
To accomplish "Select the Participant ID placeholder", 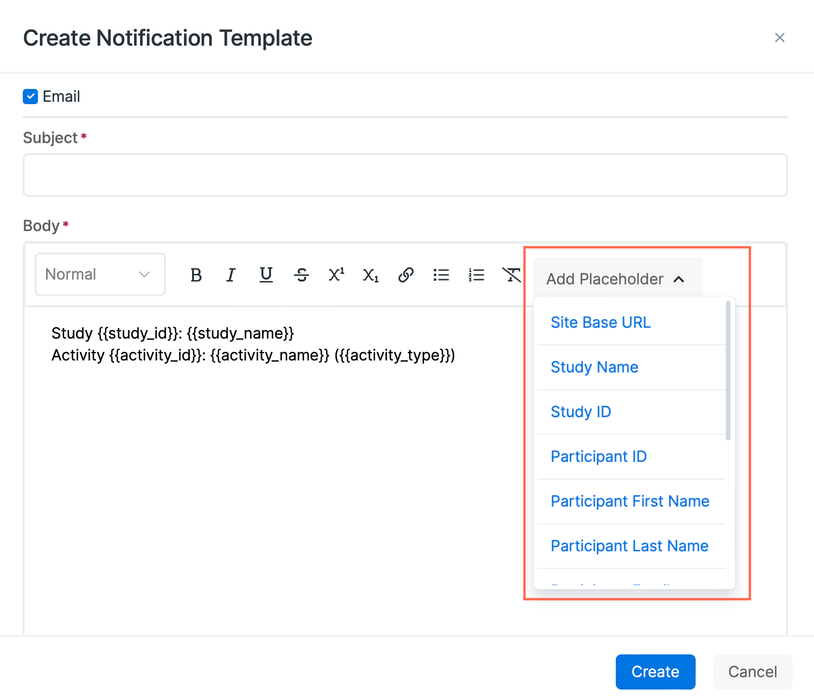I will [x=598, y=456].
